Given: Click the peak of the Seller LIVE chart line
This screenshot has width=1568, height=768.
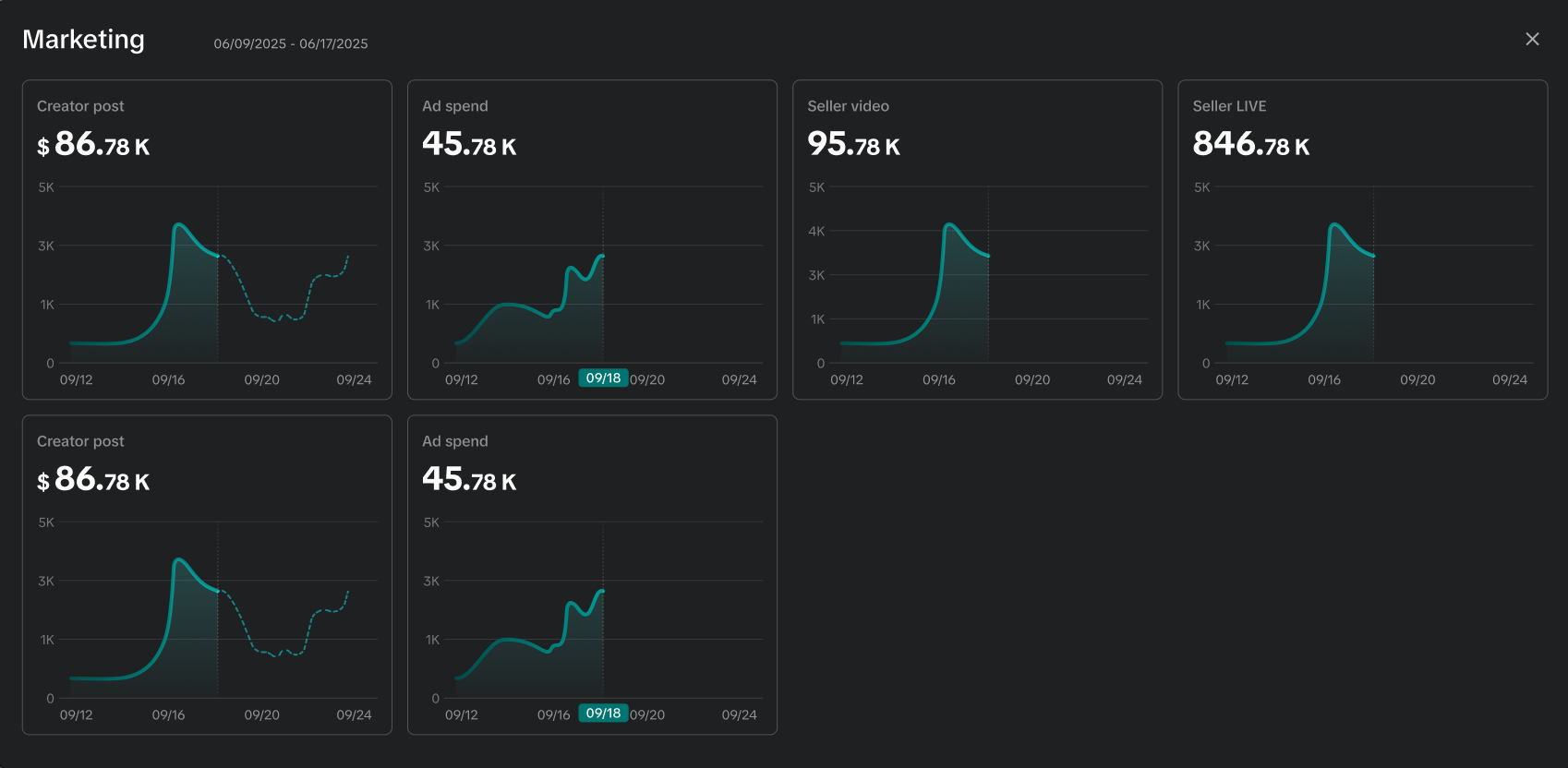Looking at the screenshot, I should click(1334, 224).
